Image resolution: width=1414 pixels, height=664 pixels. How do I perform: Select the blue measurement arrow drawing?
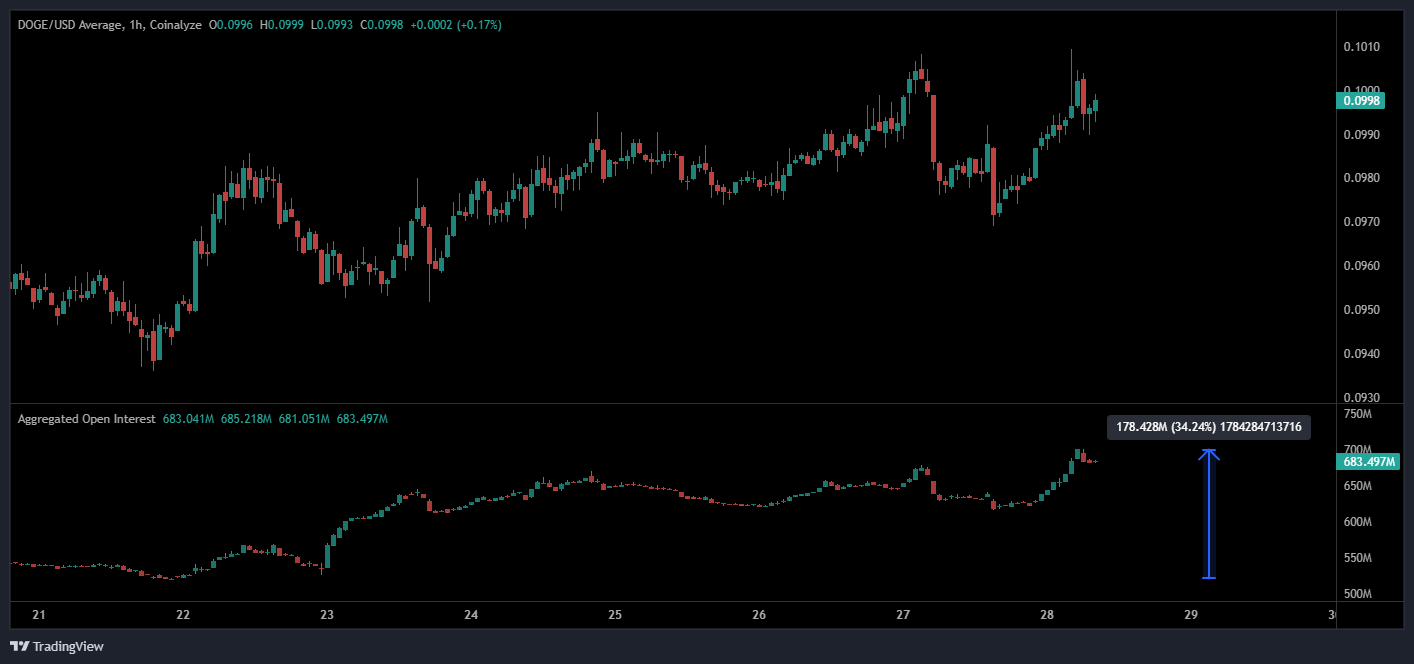(1211, 515)
